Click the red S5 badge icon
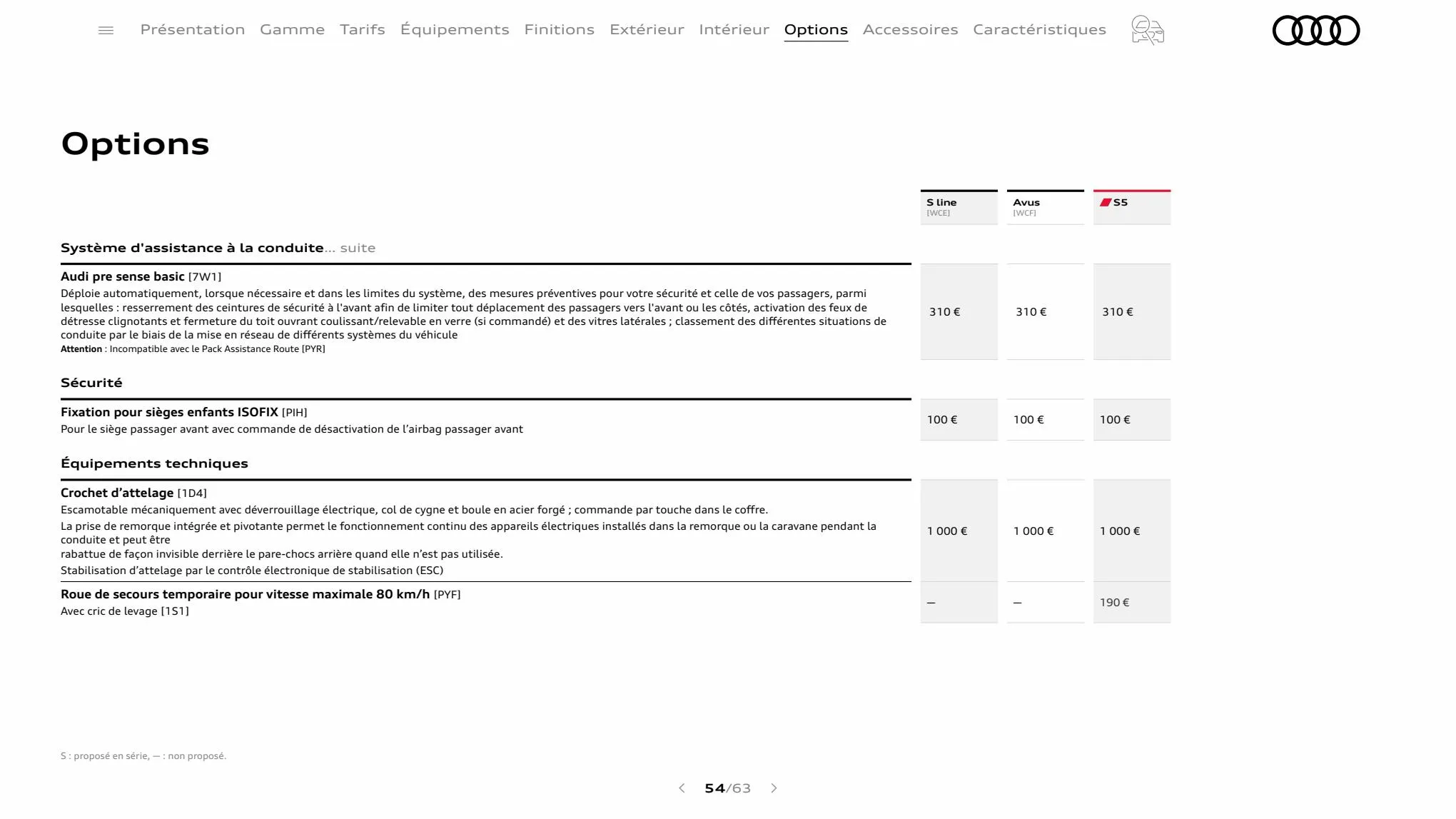Viewport: 1456px width, 819px height. pos(1106,202)
